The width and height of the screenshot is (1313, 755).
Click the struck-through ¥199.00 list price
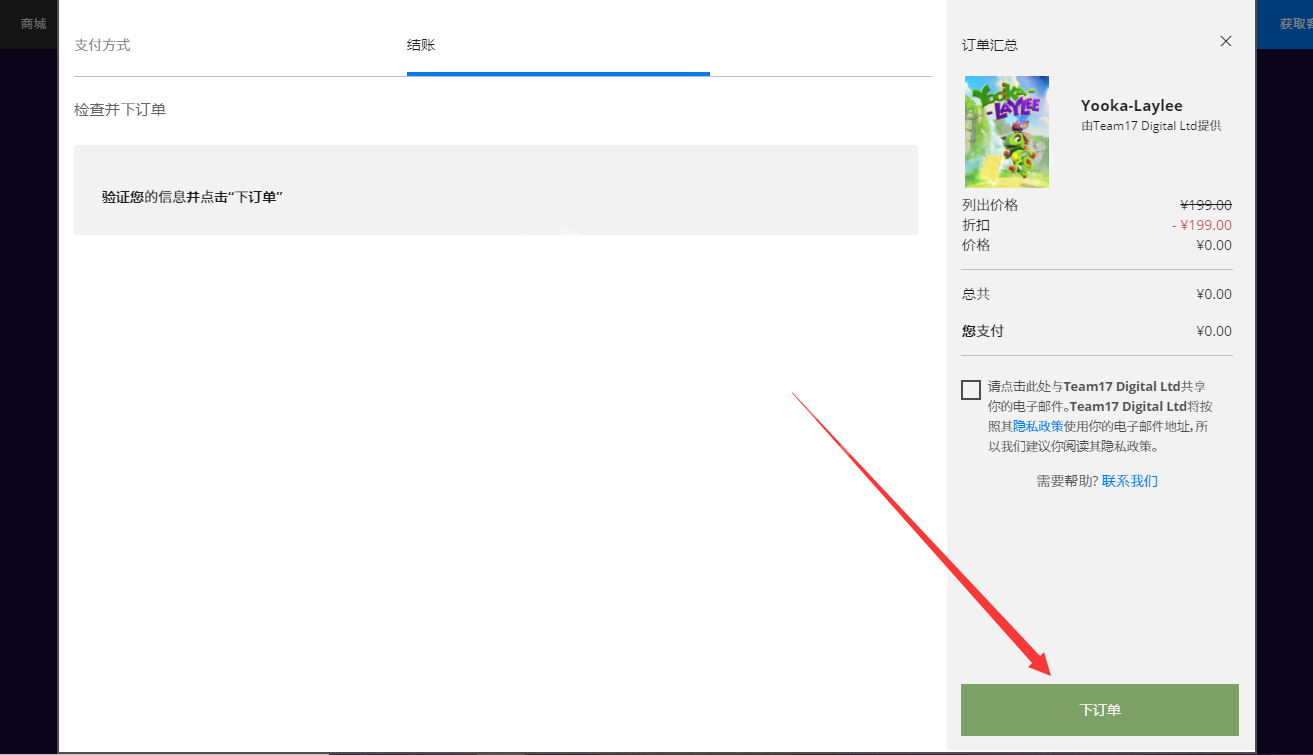pyautogui.click(x=1205, y=205)
